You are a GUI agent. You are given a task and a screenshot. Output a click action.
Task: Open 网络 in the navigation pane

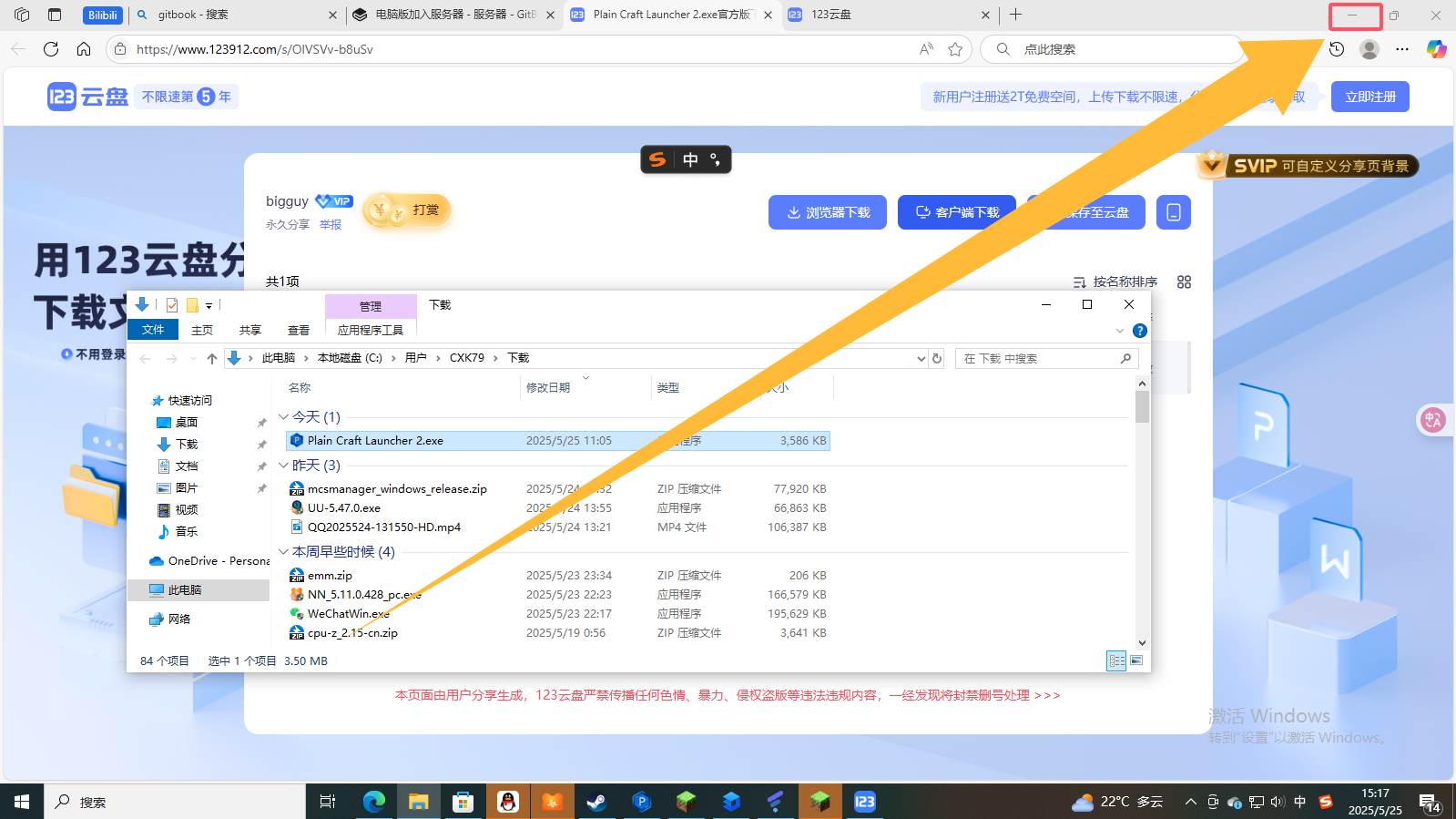point(179,619)
